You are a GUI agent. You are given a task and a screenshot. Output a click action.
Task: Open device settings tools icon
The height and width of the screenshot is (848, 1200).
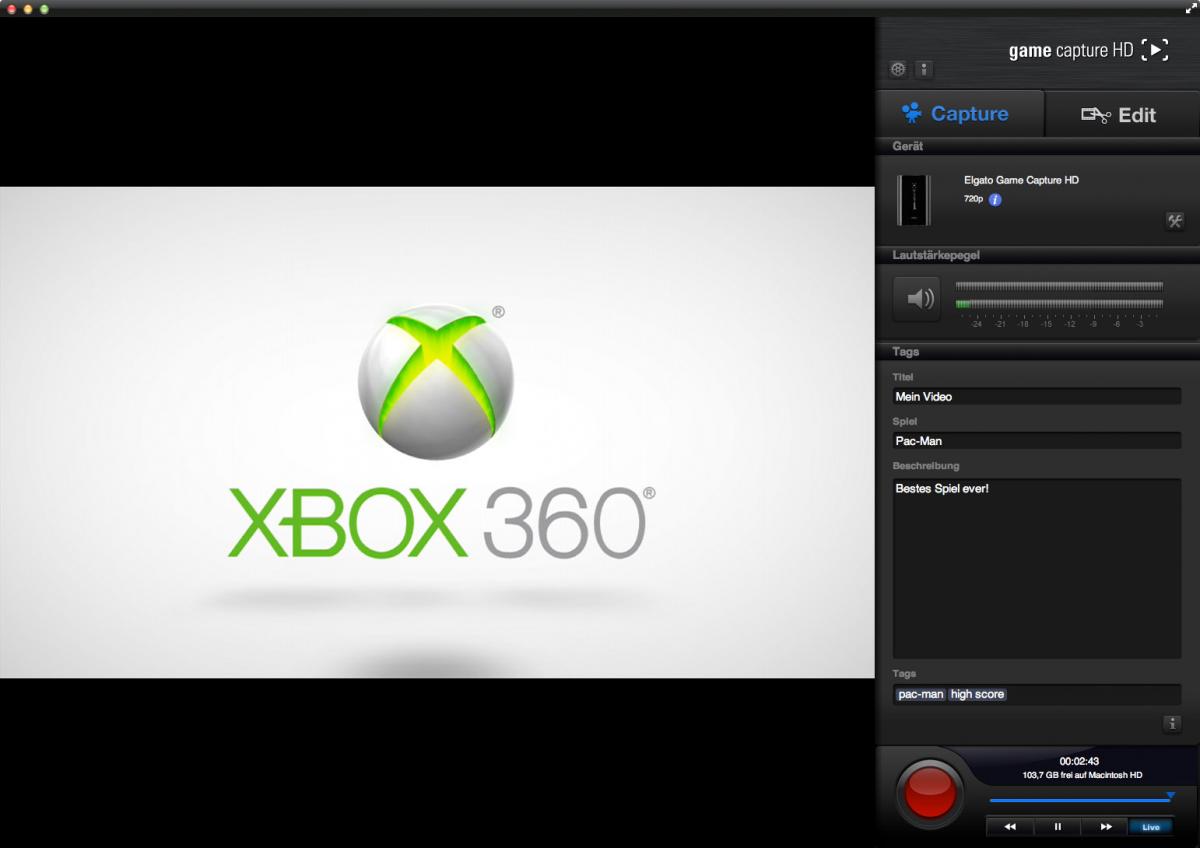(1175, 221)
